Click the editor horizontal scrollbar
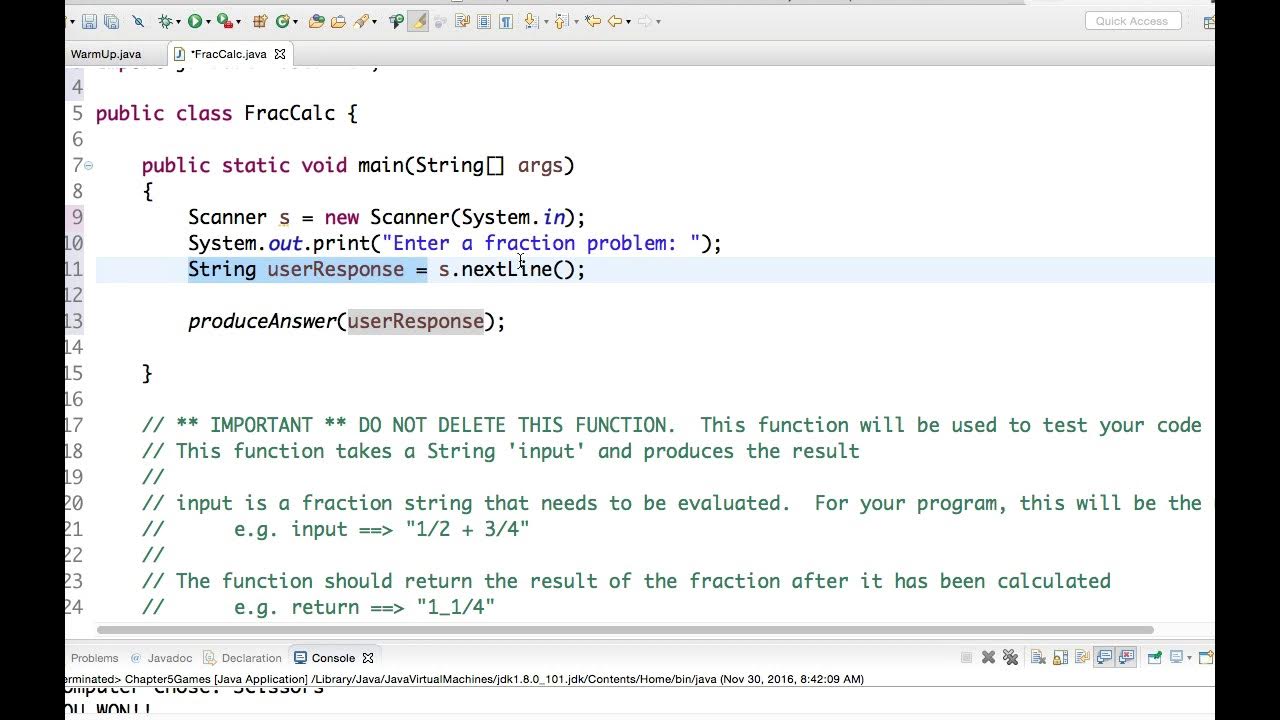The image size is (1280, 720). (625, 630)
